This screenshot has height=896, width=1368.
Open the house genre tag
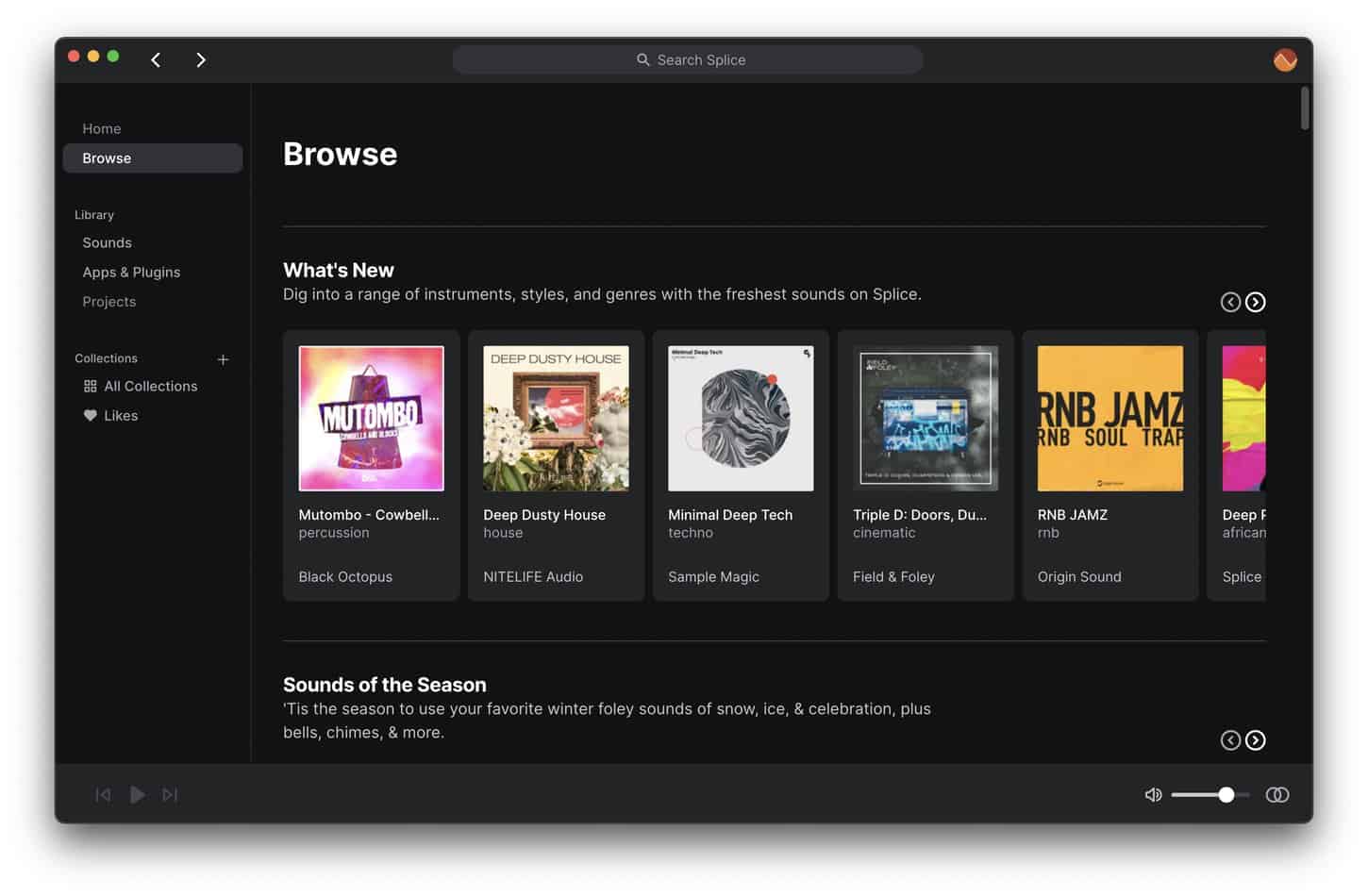click(x=503, y=533)
